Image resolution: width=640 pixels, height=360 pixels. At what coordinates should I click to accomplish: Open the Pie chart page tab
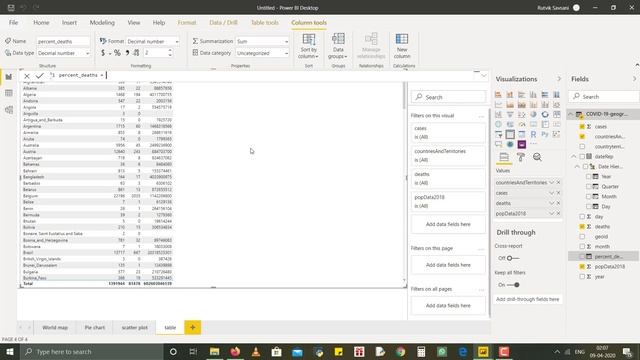(x=95, y=327)
